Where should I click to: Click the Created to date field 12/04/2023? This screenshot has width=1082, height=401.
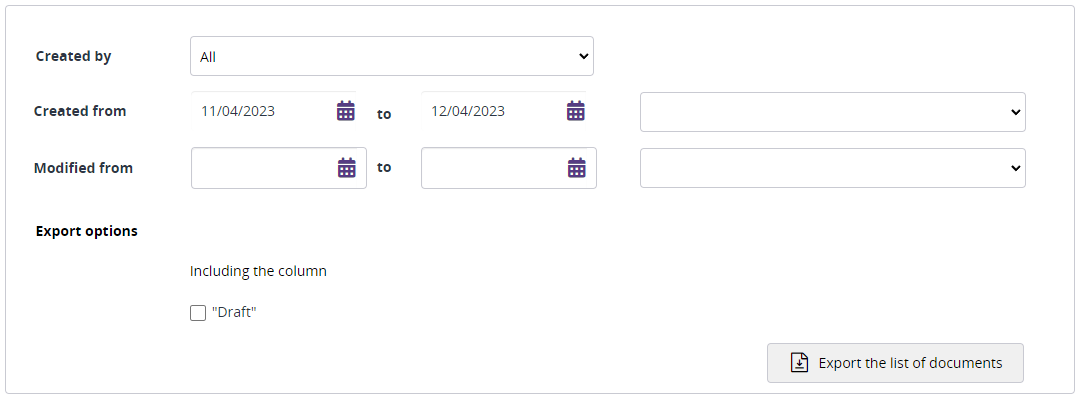click(490, 111)
